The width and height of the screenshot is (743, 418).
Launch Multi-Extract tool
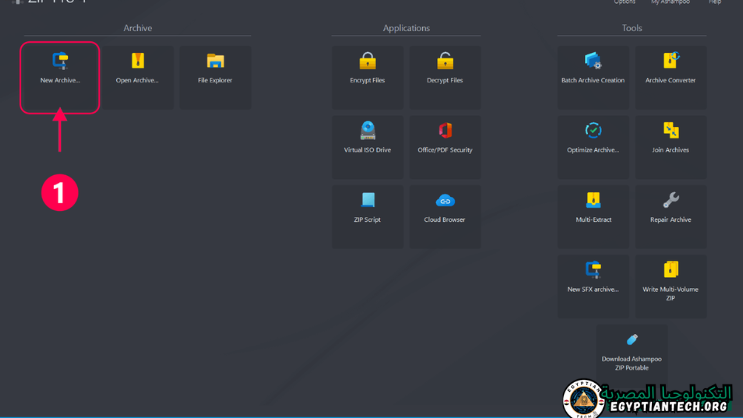point(593,217)
